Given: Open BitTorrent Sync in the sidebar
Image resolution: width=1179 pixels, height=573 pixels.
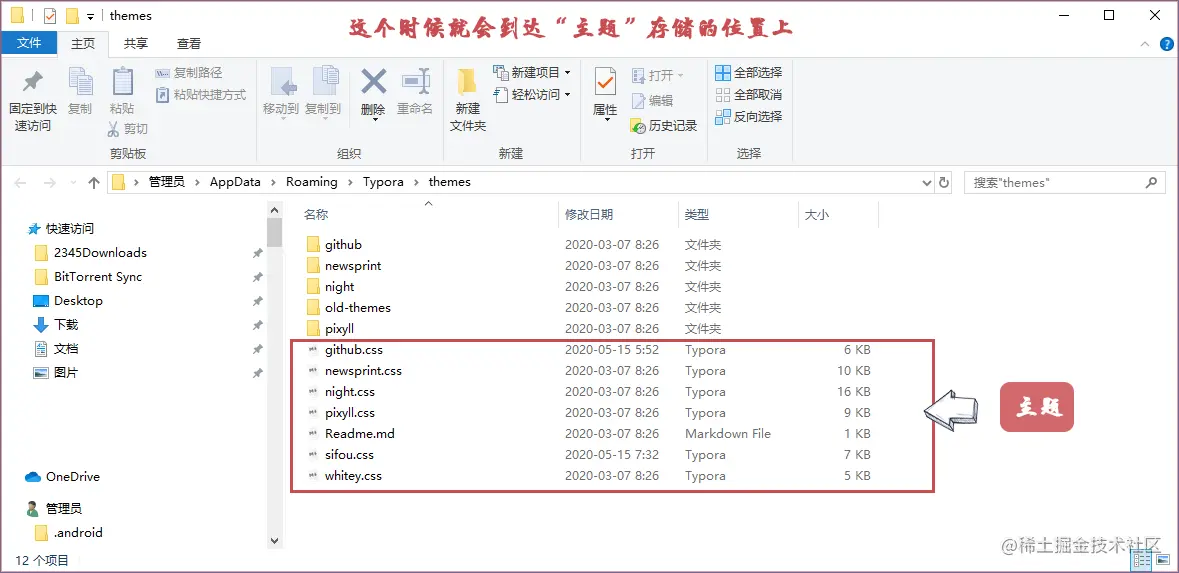Looking at the screenshot, I should tap(88, 277).
